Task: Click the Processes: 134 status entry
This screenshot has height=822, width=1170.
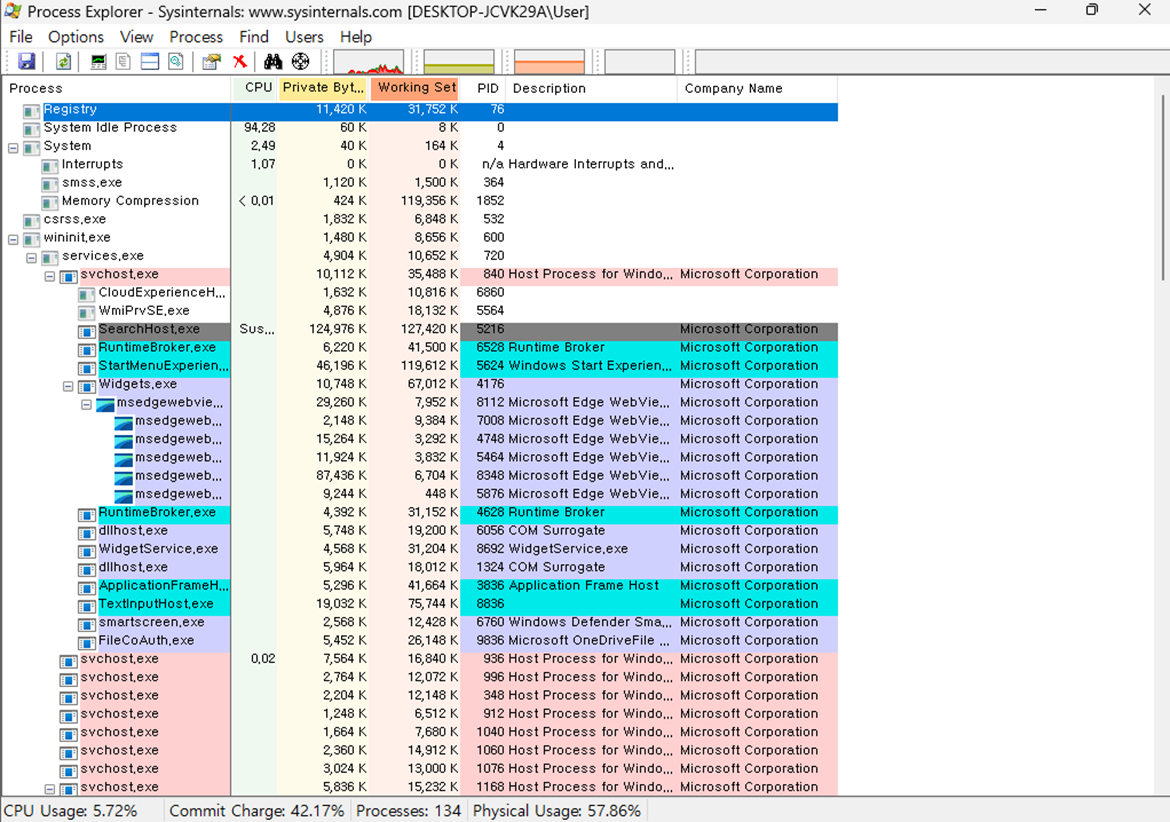Action: click(409, 811)
